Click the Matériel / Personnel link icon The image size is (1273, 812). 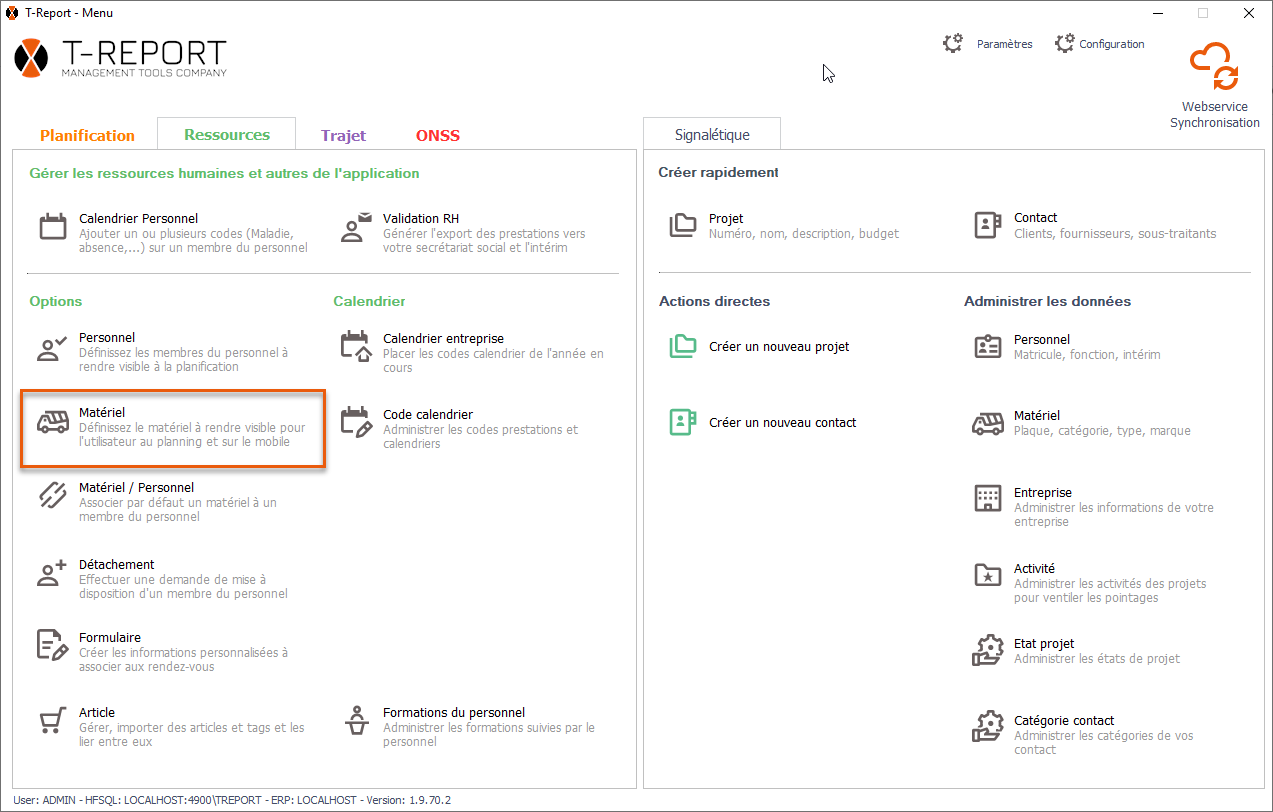click(x=53, y=496)
